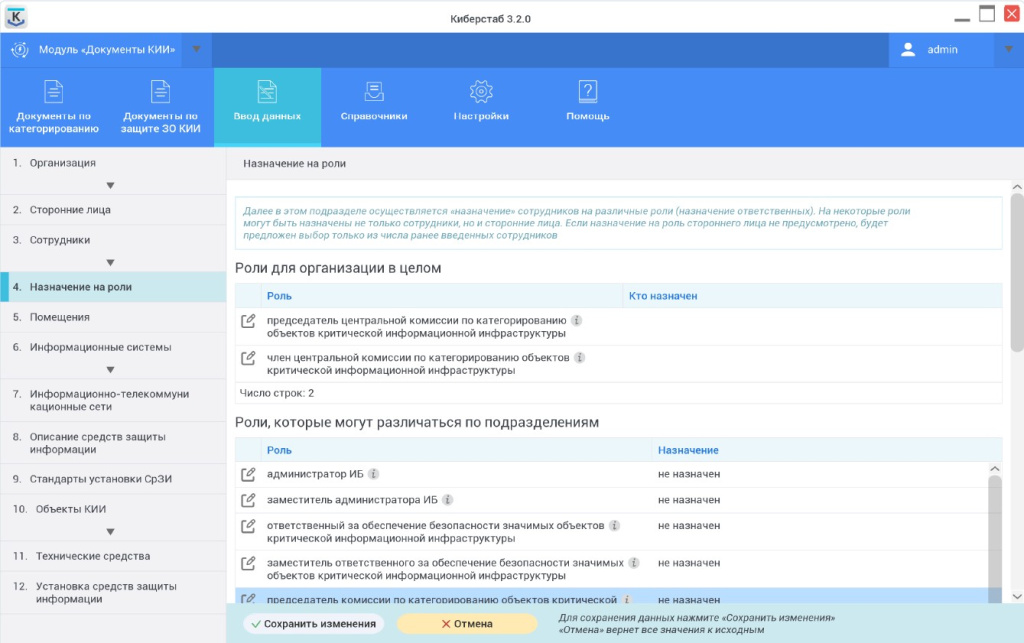
Task: Expand the «Модуль «Документы КИИ»» dropdown
Action: [197, 48]
